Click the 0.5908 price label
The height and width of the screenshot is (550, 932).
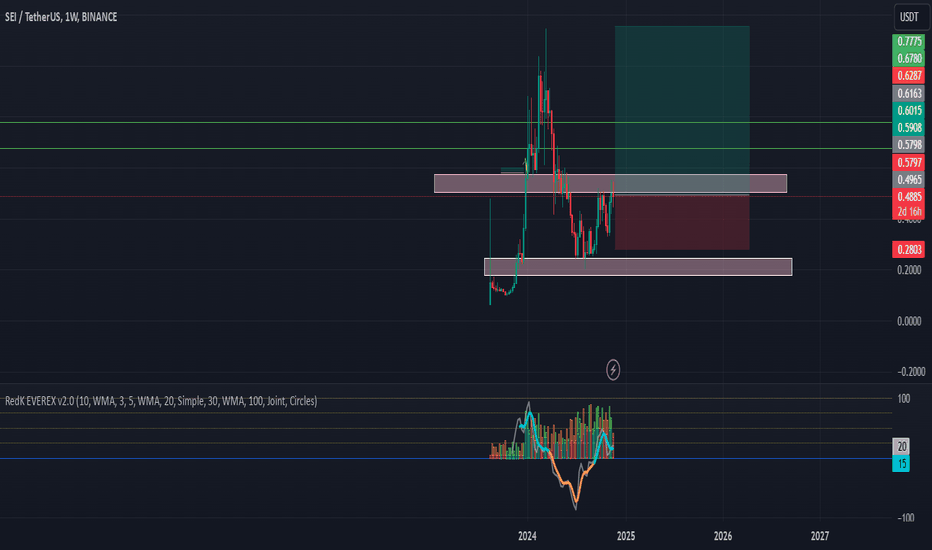(x=909, y=128)
